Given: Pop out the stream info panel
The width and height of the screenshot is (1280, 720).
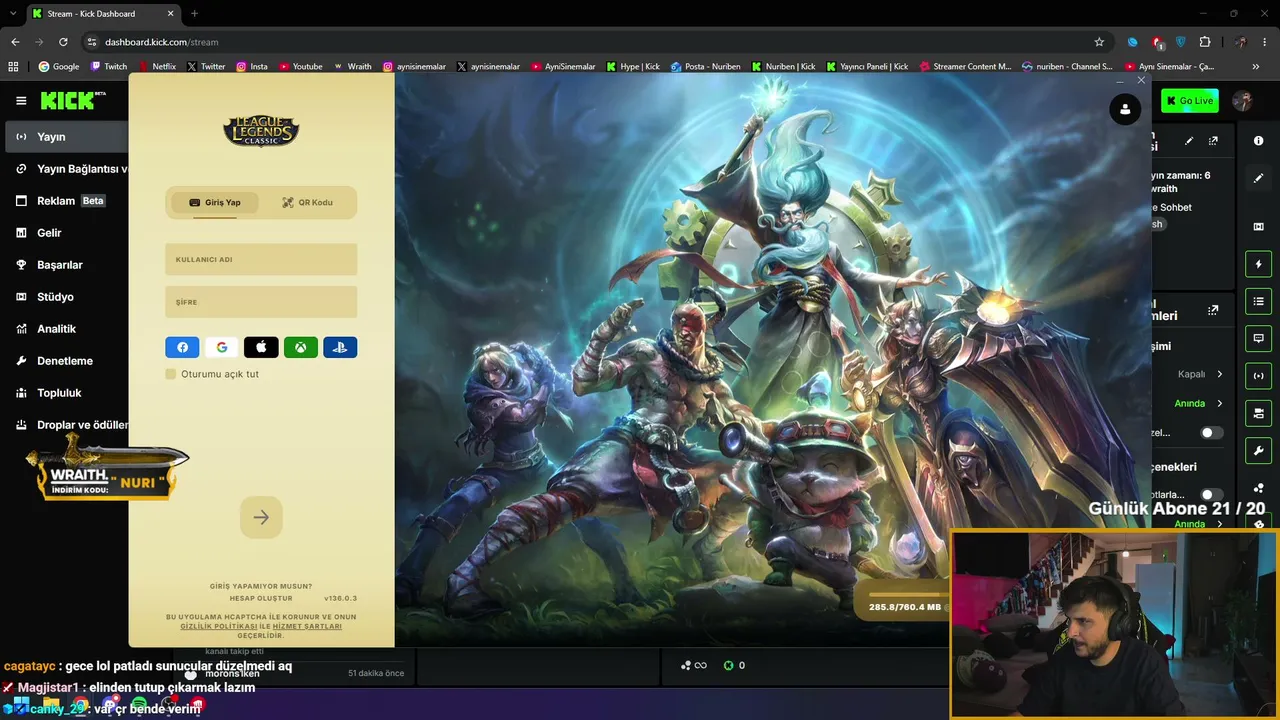Looking at the screenshot, I should click(x=1213, y=141).
